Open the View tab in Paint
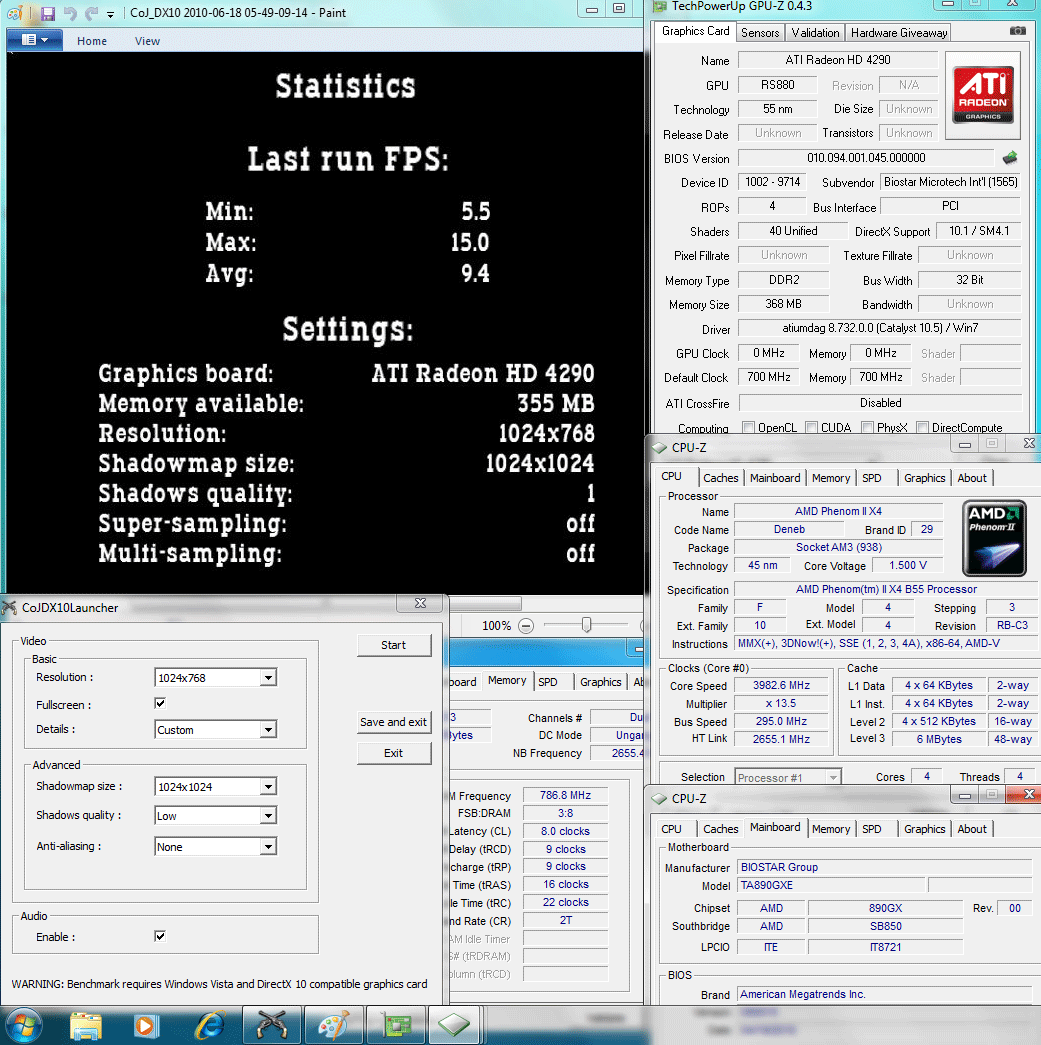 [147, 41]
